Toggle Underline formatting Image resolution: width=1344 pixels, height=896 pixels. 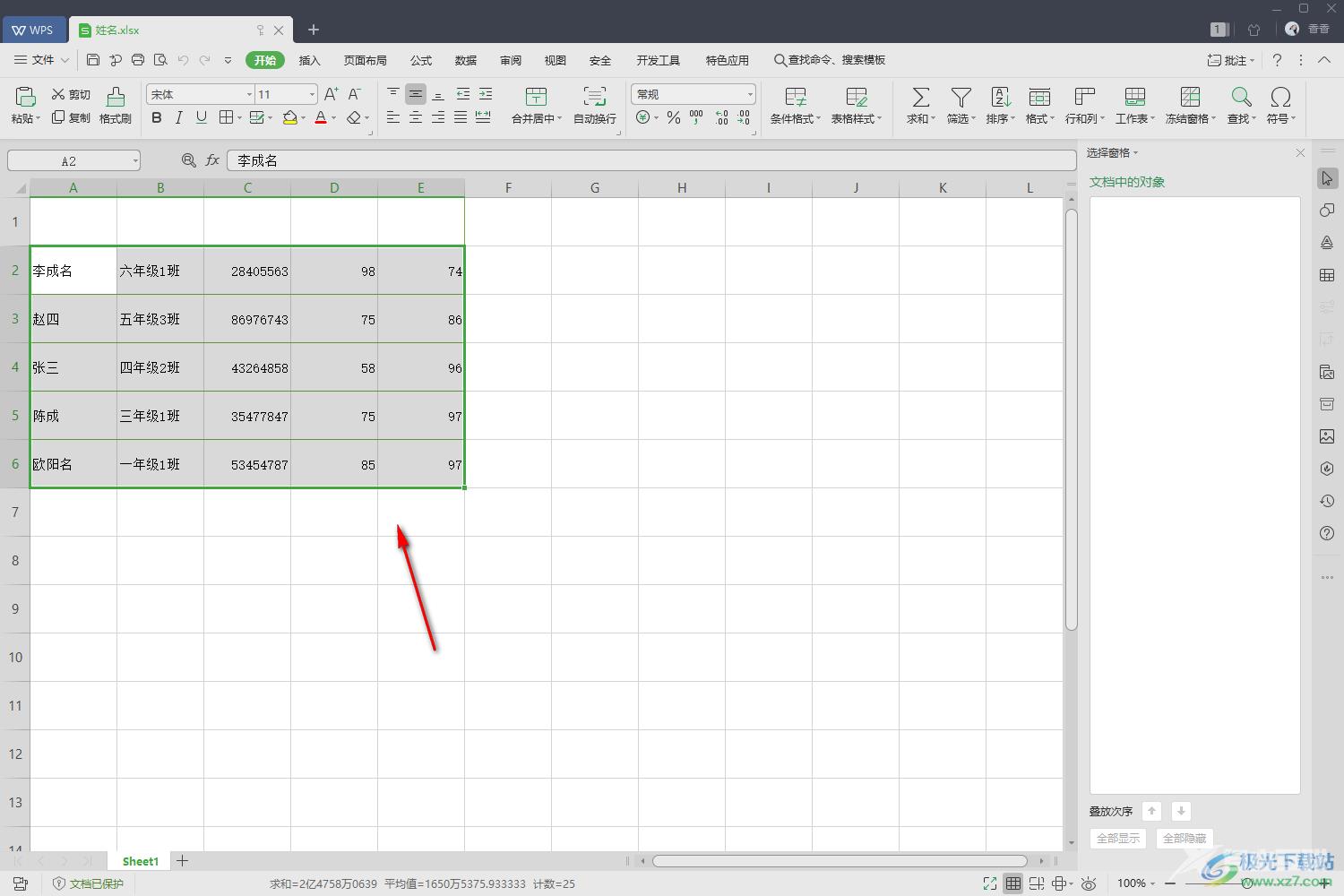point(202,117)
